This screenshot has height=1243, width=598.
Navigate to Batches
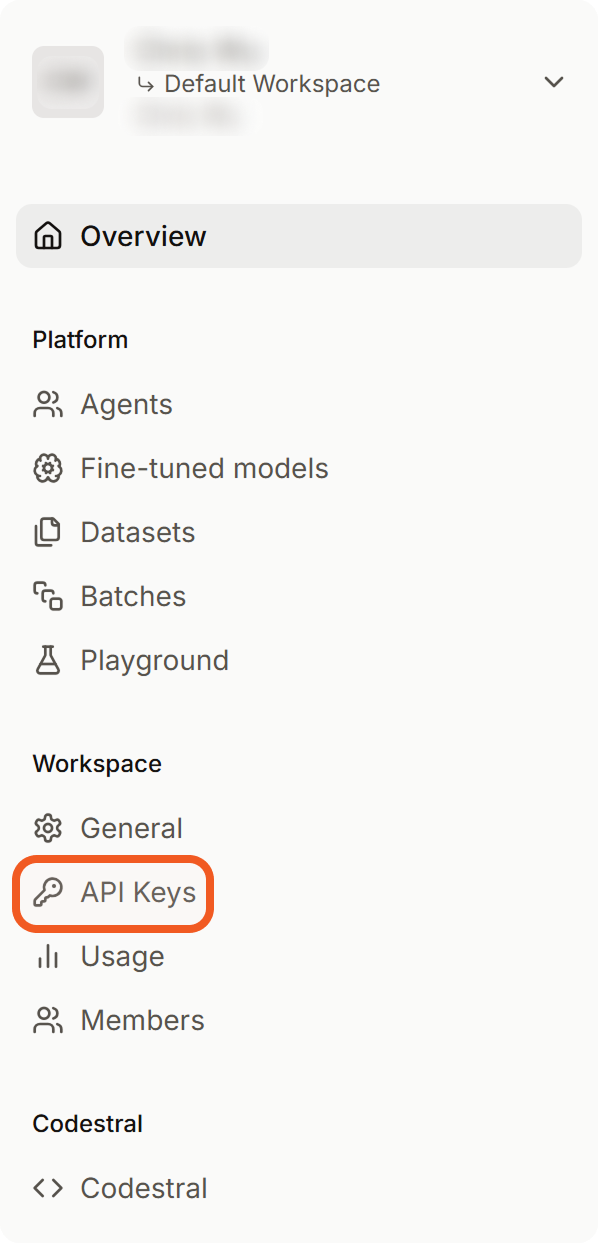click(133, 596)
